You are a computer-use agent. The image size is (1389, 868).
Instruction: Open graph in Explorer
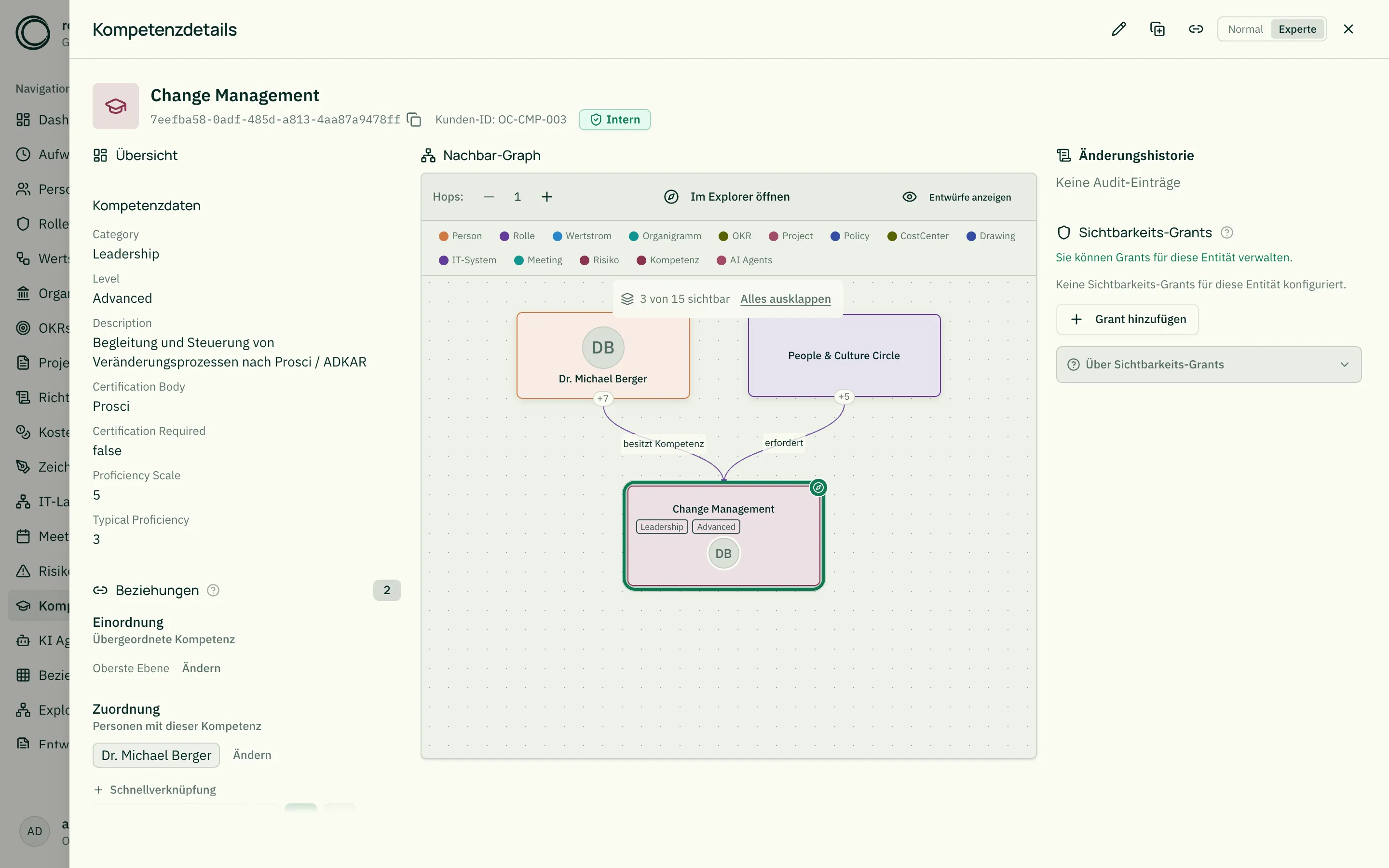[x=727, y=197]
